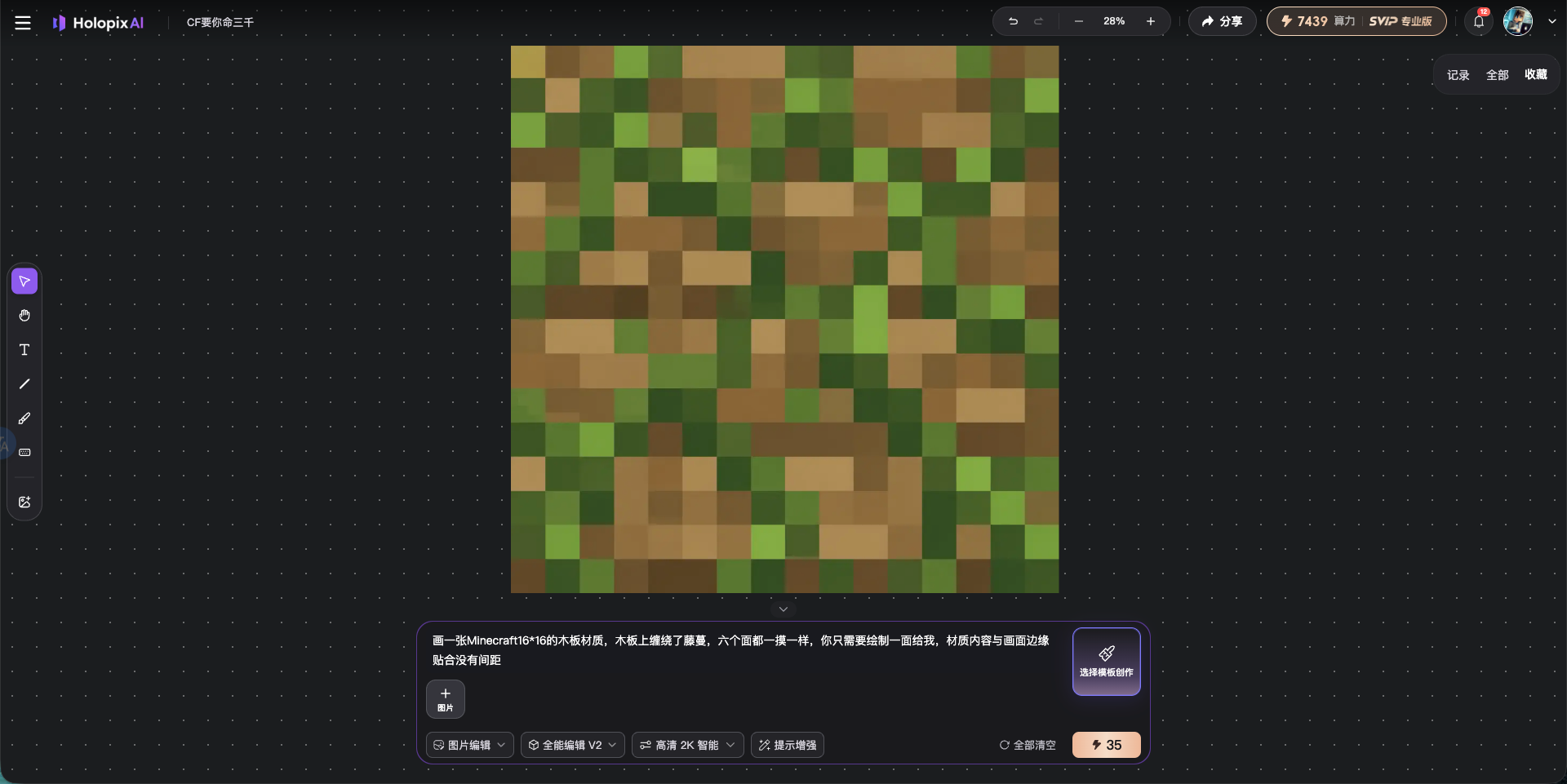Select the pointer selection tool
Viewport: 1567px width, 784px height.
click(x=24, y=281)
